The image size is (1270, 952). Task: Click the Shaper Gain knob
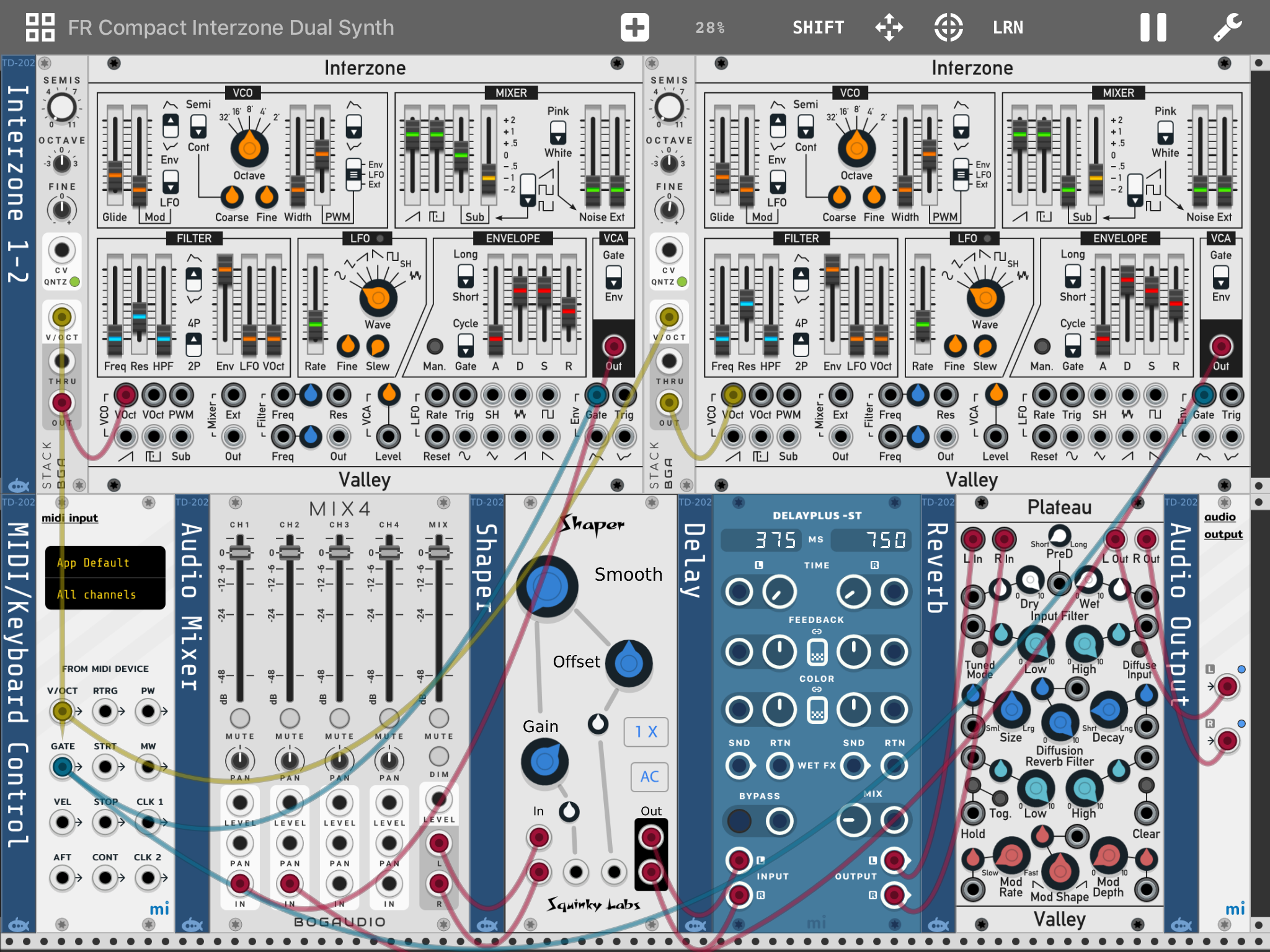click(544, 761)
